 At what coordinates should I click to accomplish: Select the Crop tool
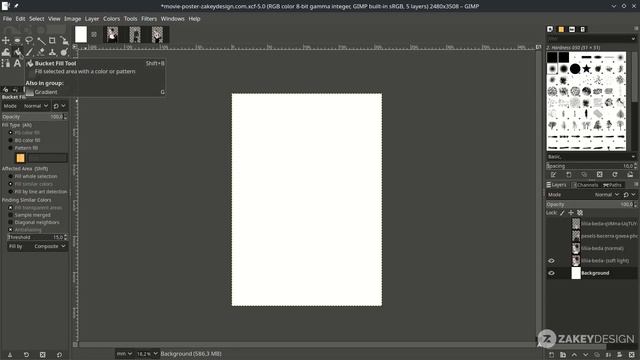(52, 40)
